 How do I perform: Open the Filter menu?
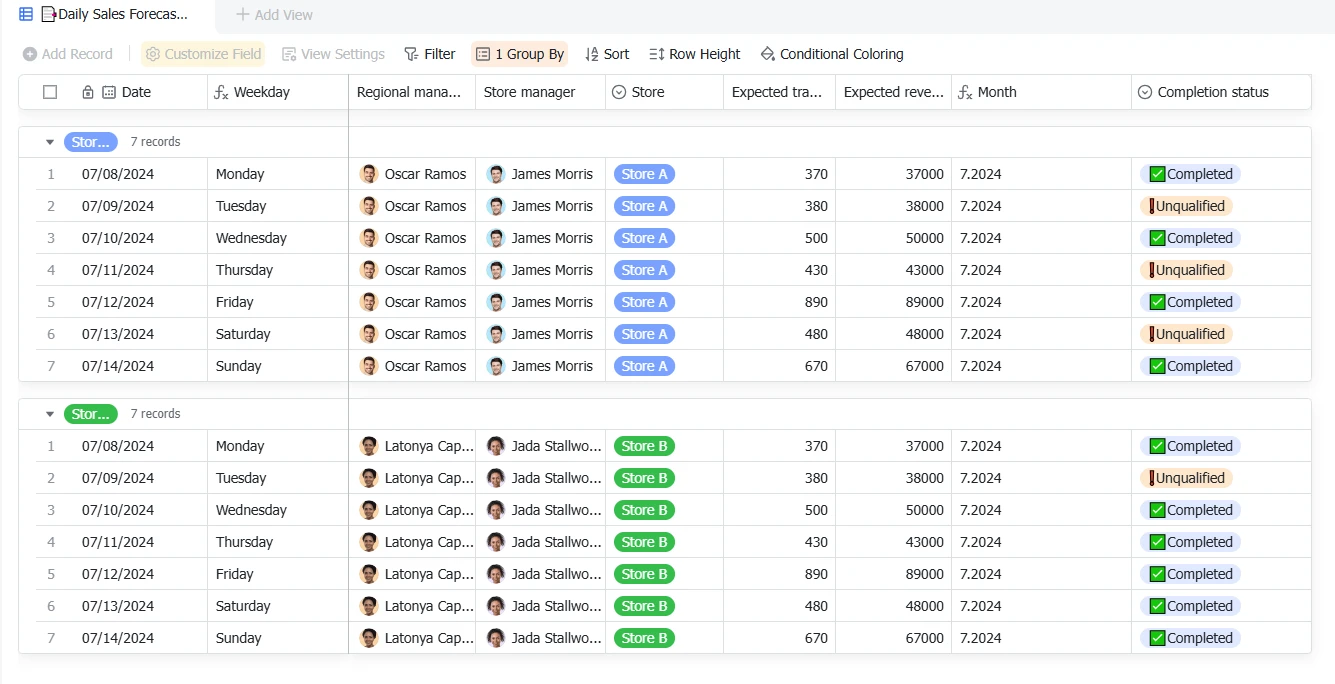click(x=429, y=54)
